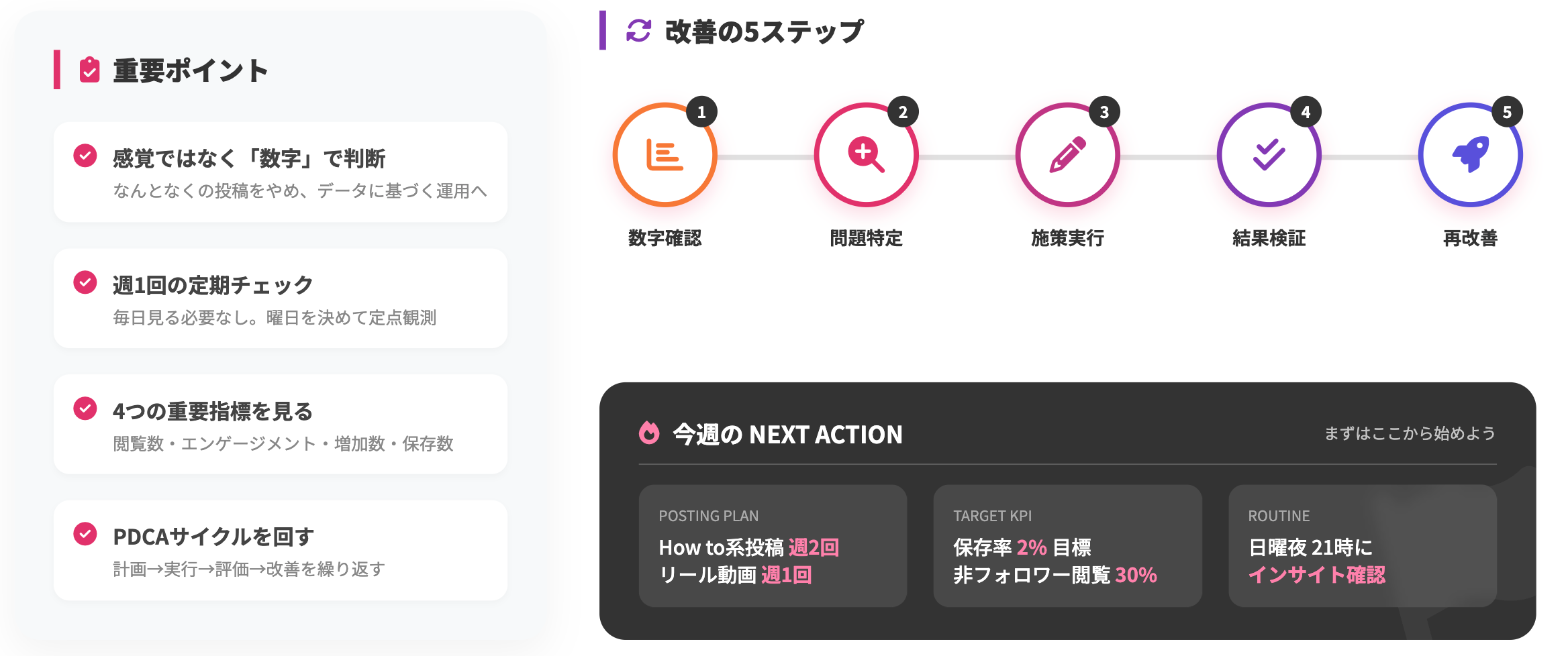Click the step number 1 badge

click(x=701, y=112)
